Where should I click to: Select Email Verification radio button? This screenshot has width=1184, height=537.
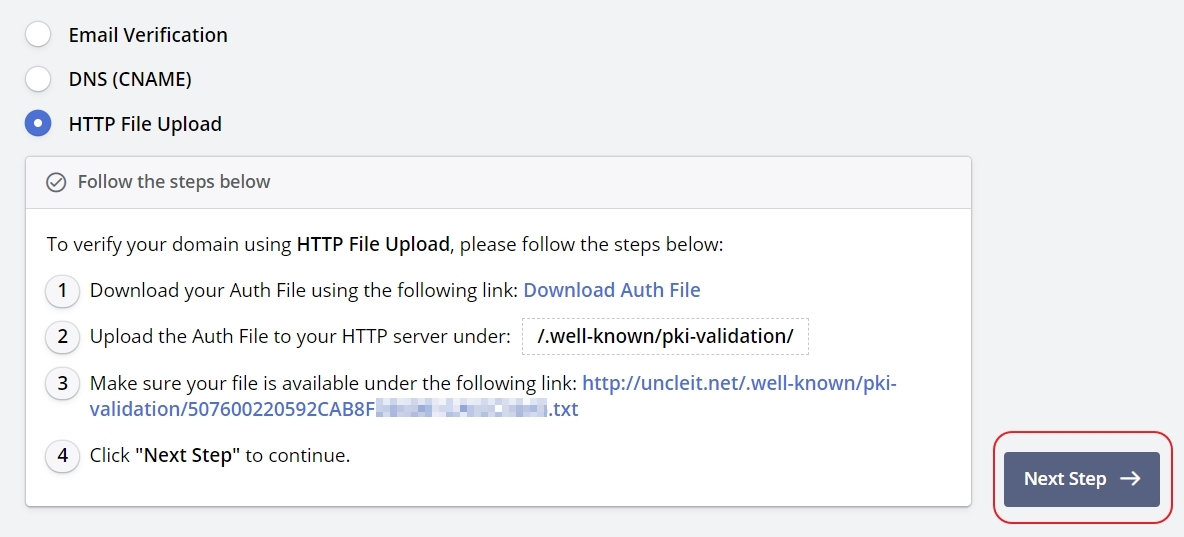click(x=38, y=35)
